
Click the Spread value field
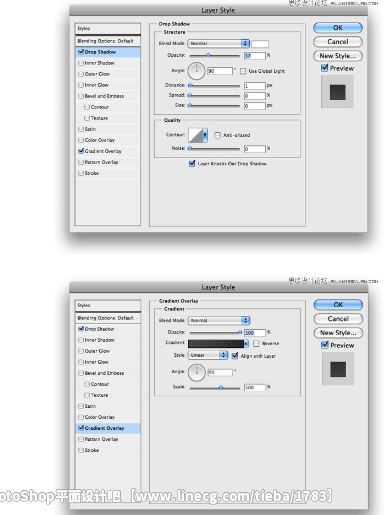tap(255, 96)
